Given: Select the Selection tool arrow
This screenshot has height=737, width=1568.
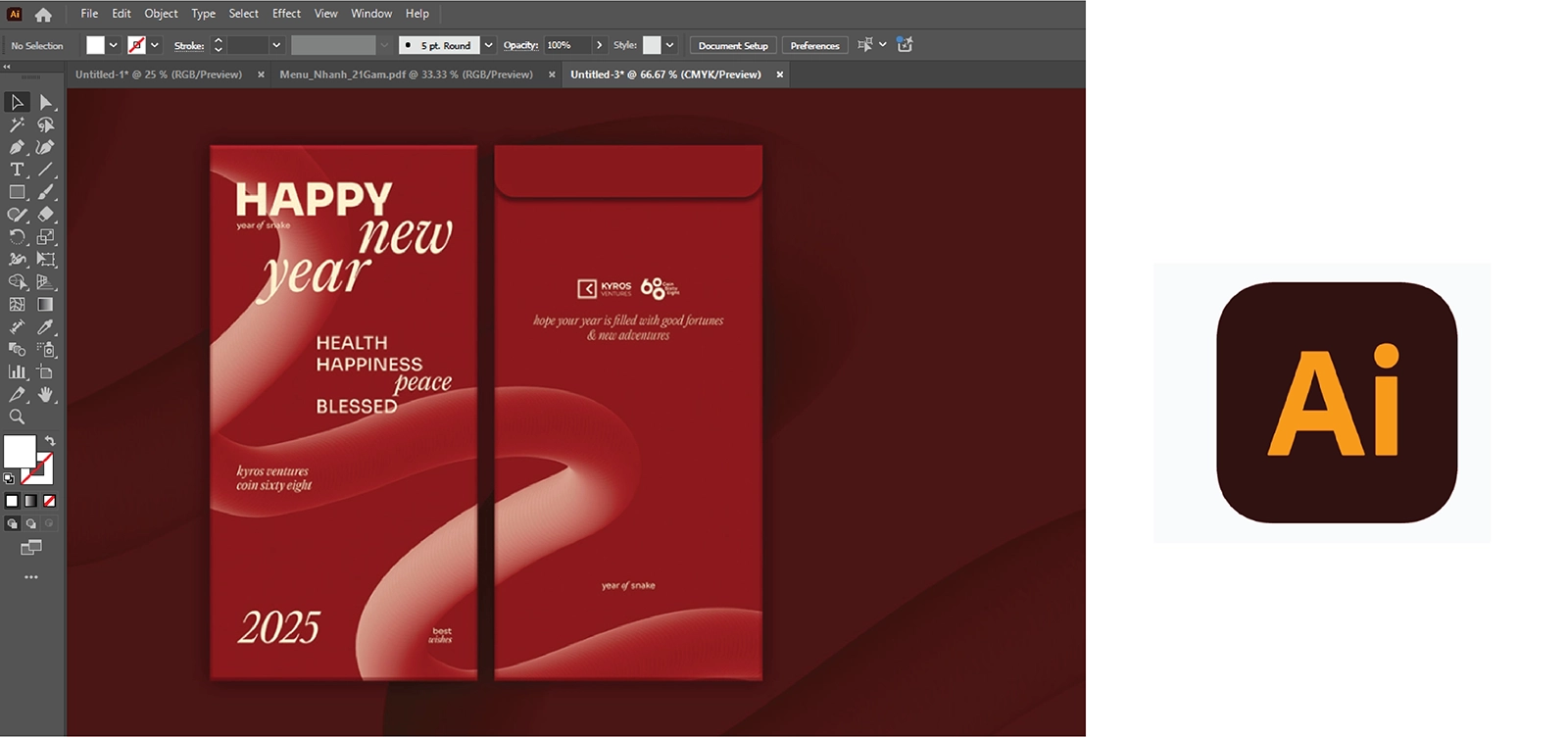Looking at the screenshot, I should (17, 102).
